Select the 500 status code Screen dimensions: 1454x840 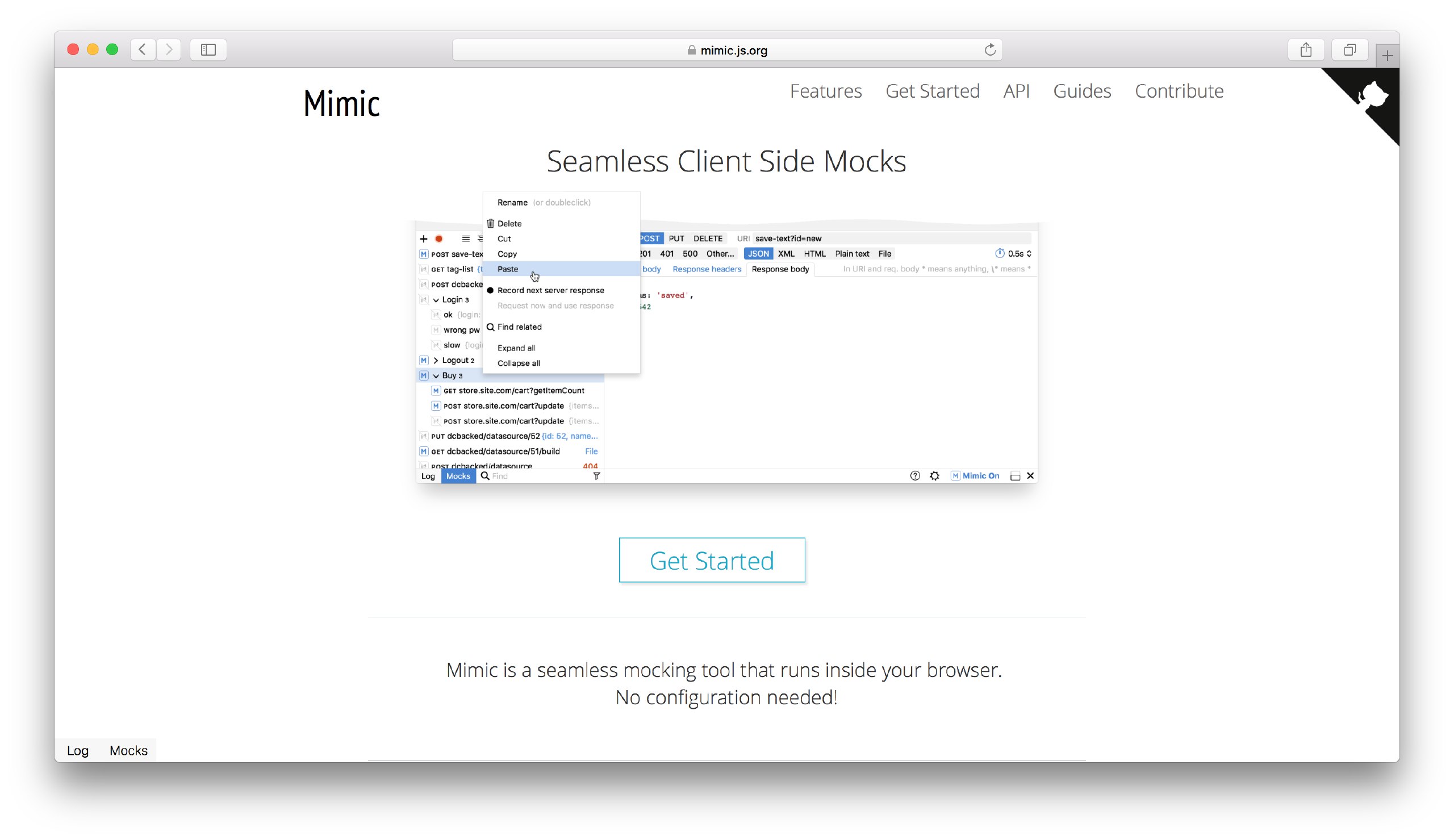(690, 253)
